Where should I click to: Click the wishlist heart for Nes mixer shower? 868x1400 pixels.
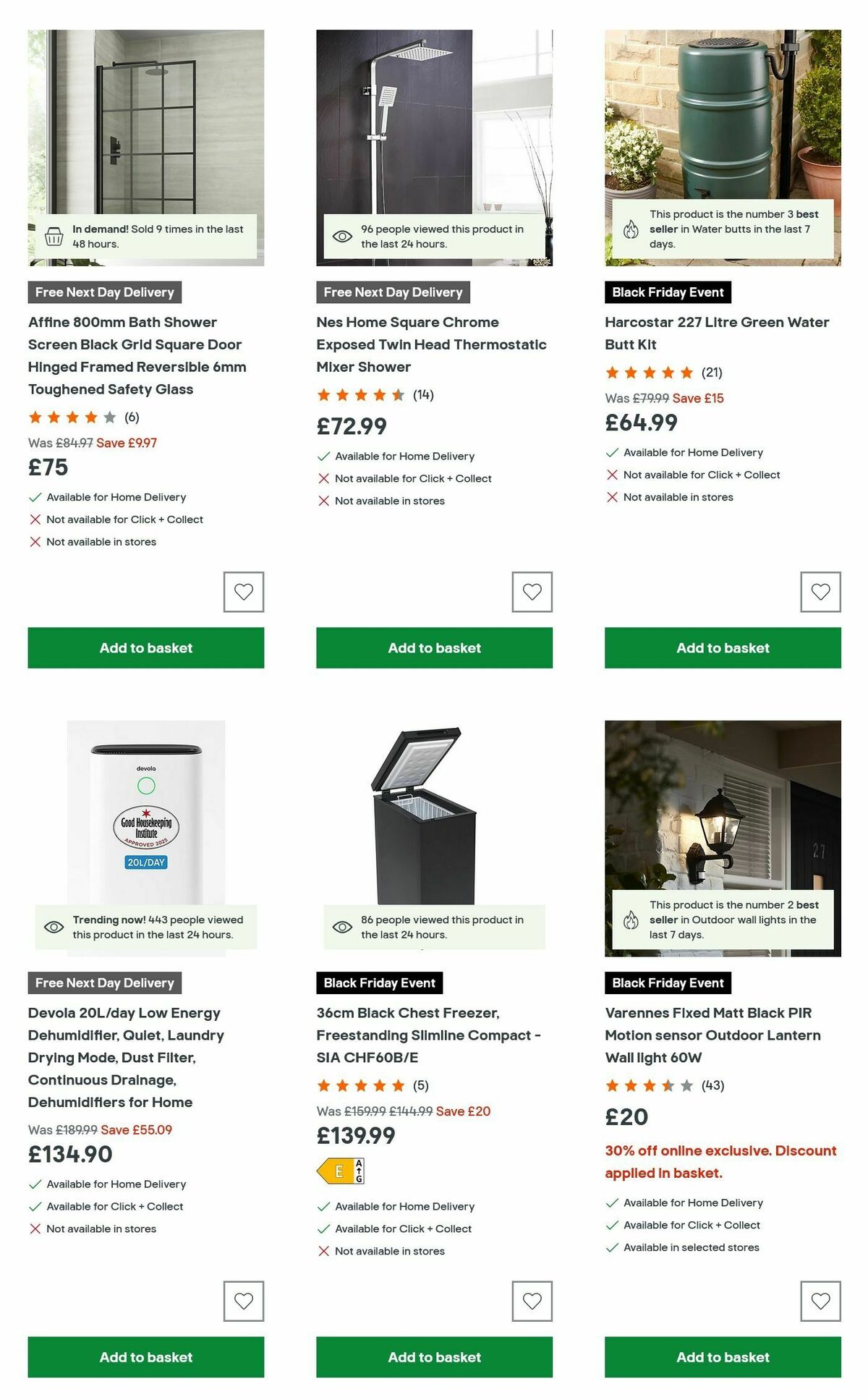point(531,592)
